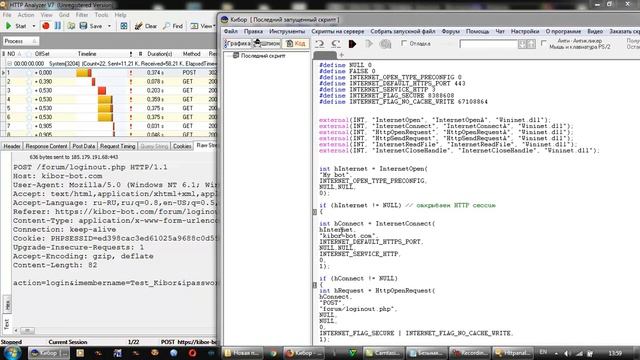Collapse the hInternet if-block fold marker
This screenshot has width=640, height=360.
pos(315,212)
